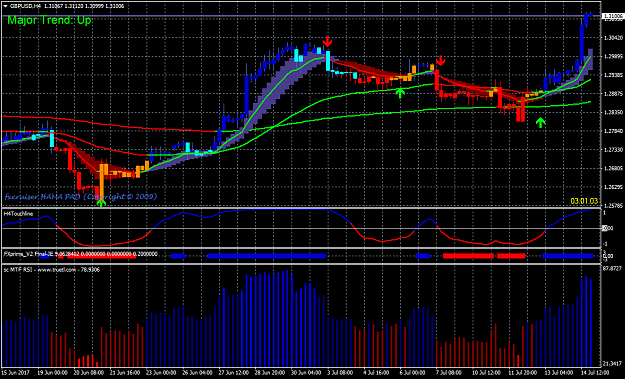Select the red sell arrow above the 7 Jul candle
Image resolution: width=625 pixels, height=379 pixels.
(x=440, y=61)
